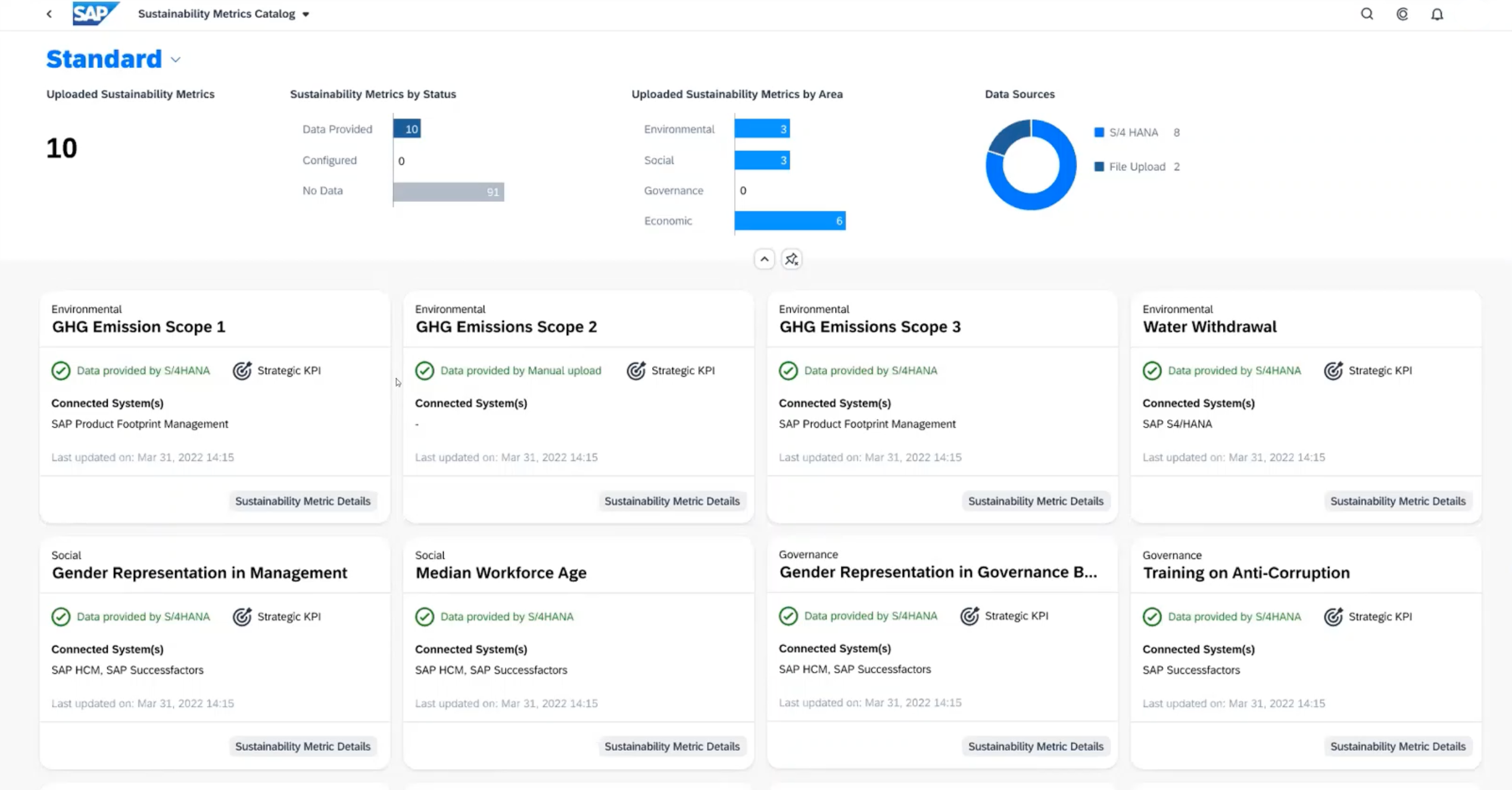Open Sustainability Metric Details for Training on Anti-Corruption
The width and height of the screenshot is (1512, 790).
pos(1398,746)
